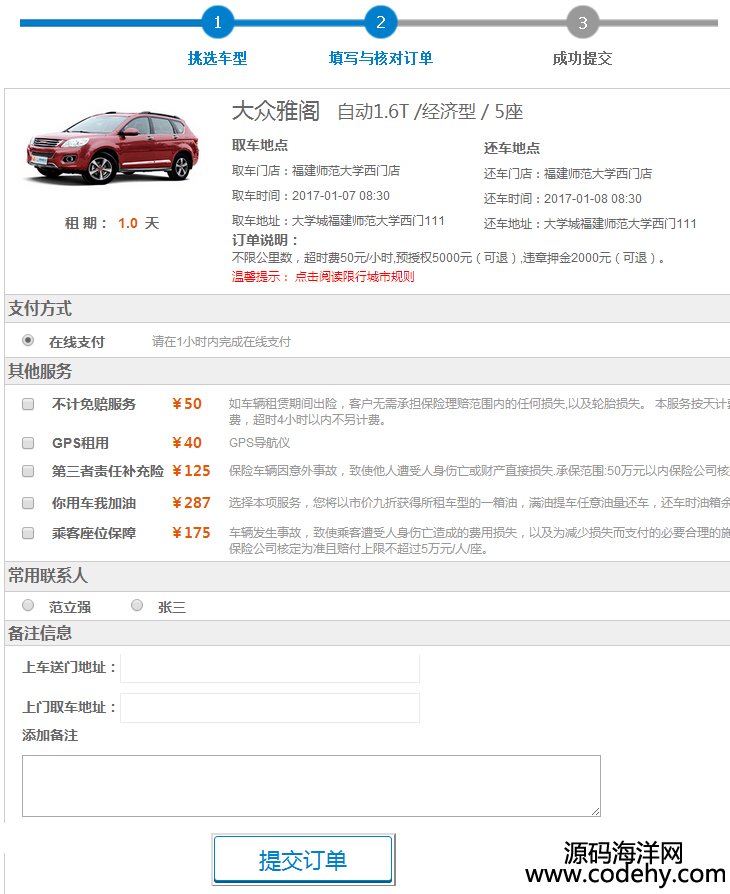Focus the 上门取车地址 input field
Image resolution: width=730 pixels, height=894 pixels.
click(270, 708)
